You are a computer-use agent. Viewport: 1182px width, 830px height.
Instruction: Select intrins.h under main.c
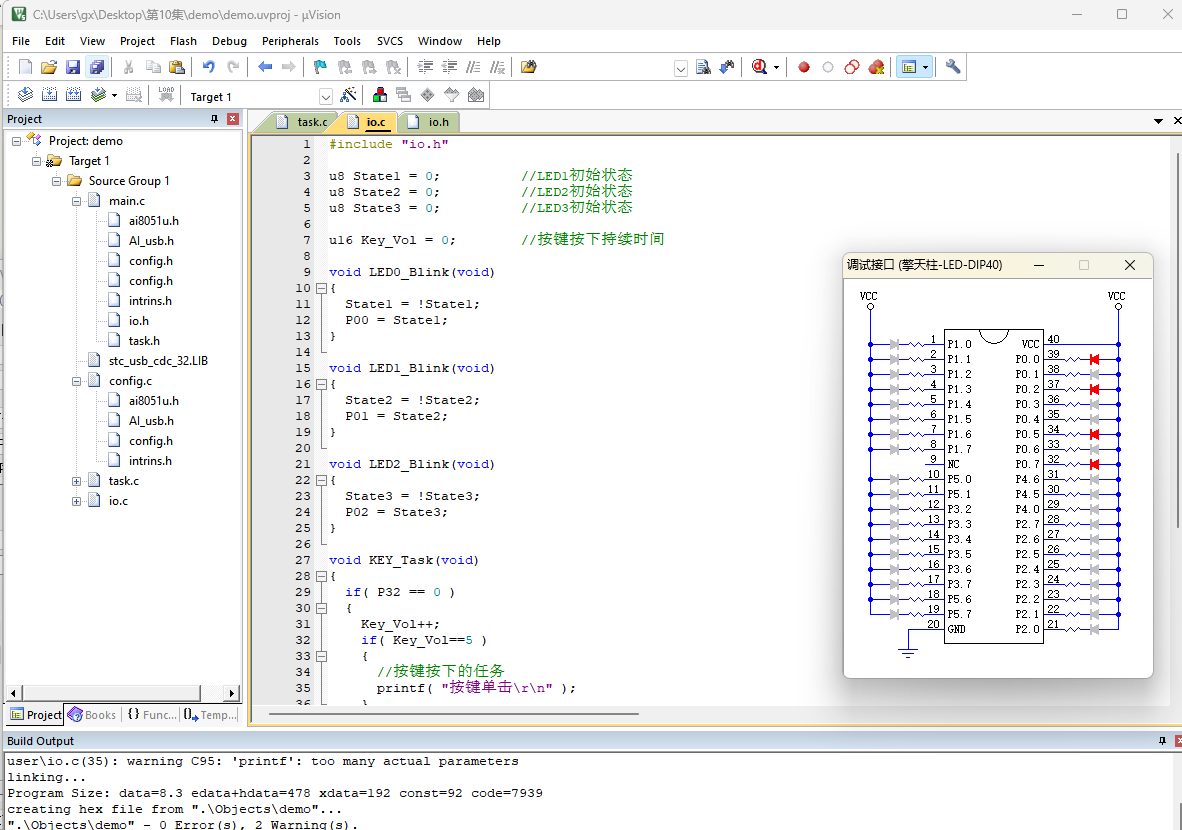pos(150,301)
